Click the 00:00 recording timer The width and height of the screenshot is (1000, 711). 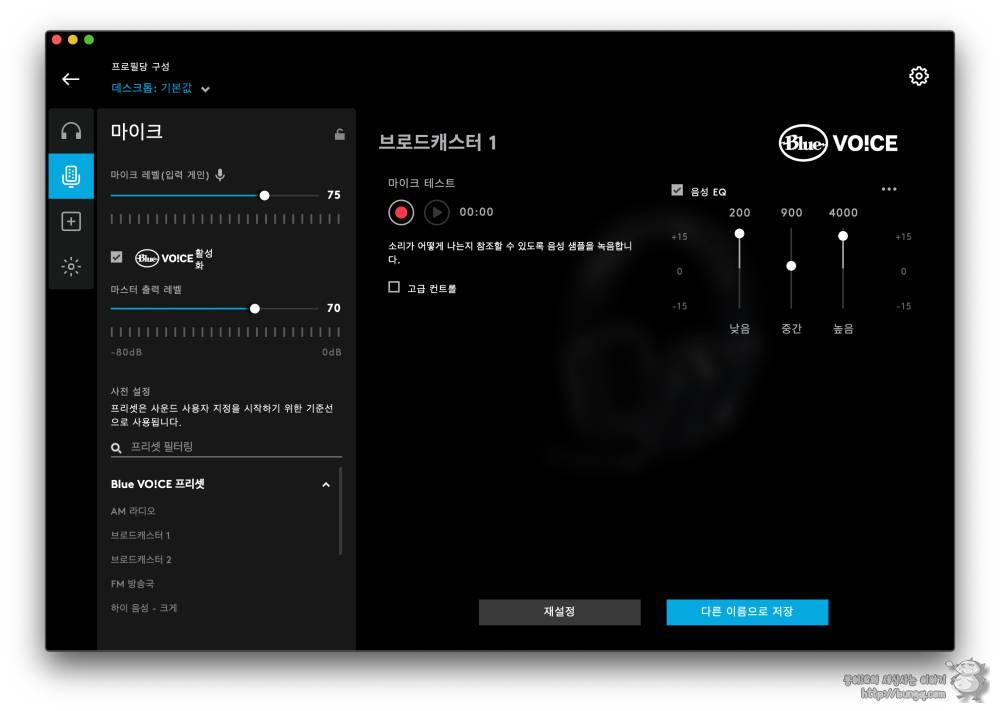[x=476, y=212]
